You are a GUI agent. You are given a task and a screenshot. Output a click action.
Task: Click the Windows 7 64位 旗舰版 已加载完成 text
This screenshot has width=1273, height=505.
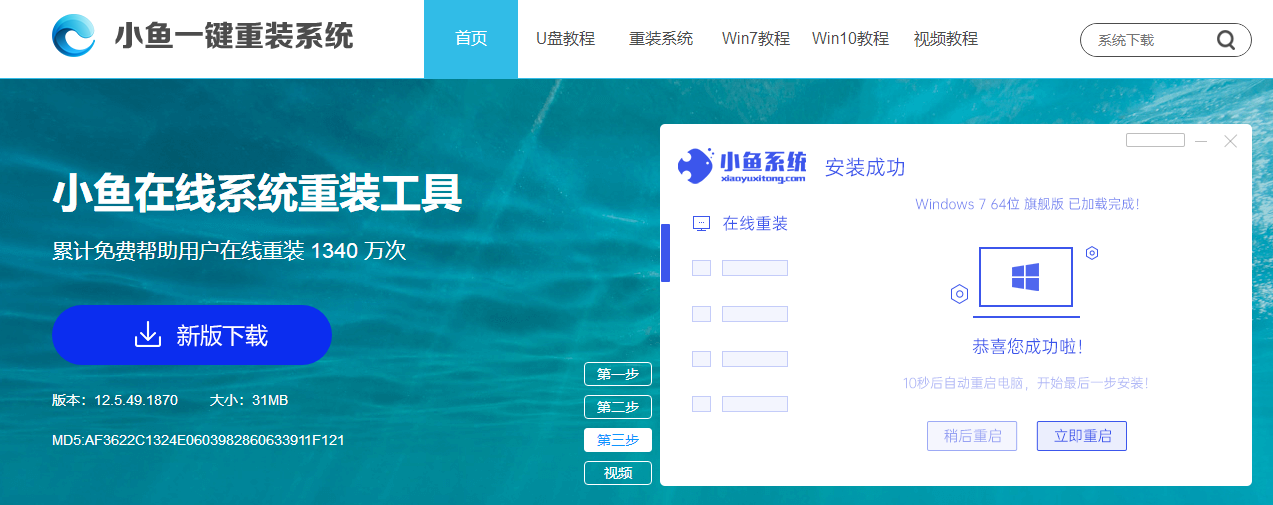tap(1027, 204)
